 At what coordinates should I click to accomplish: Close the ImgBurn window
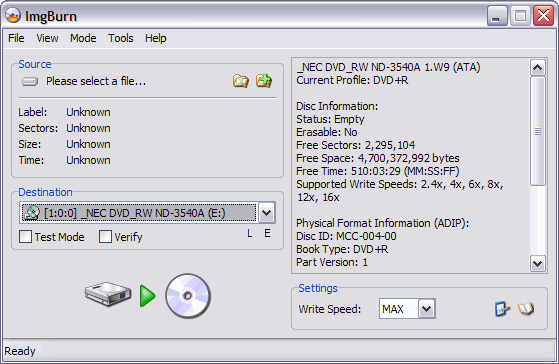[543, 16]
